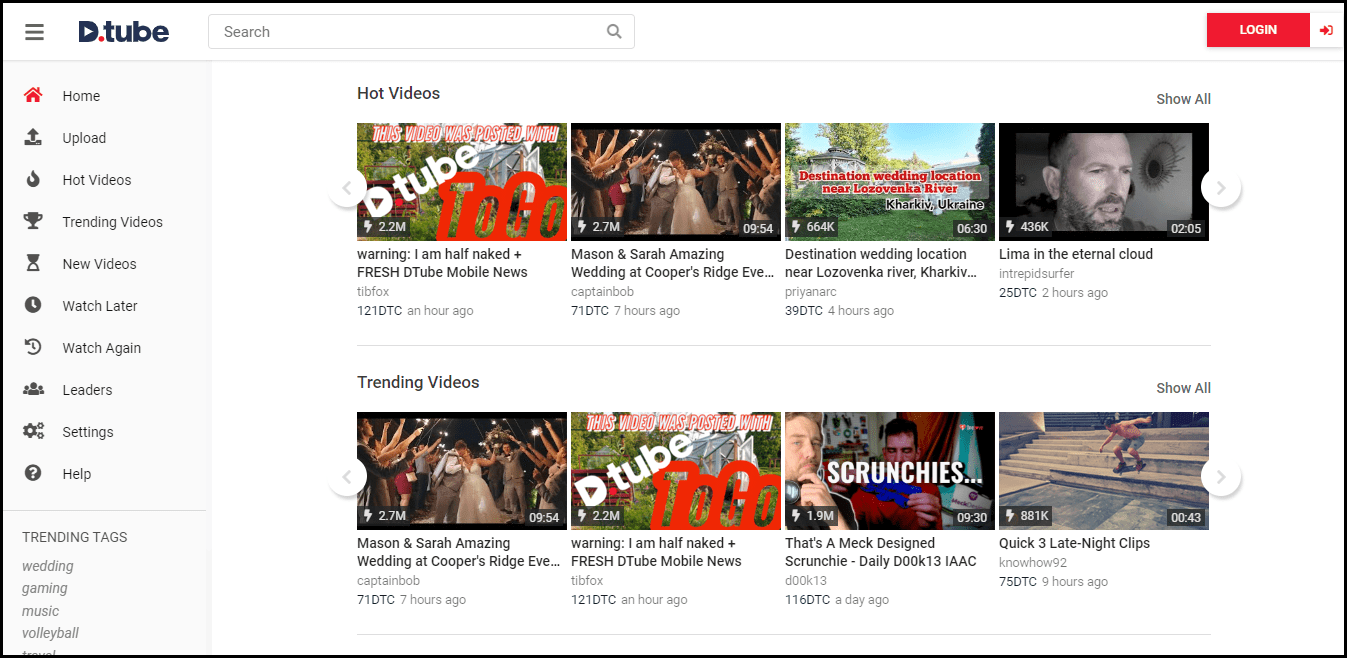Go back in Trending carousel with left chevron
Viewport: 1347px width, 658px height.
348,476
